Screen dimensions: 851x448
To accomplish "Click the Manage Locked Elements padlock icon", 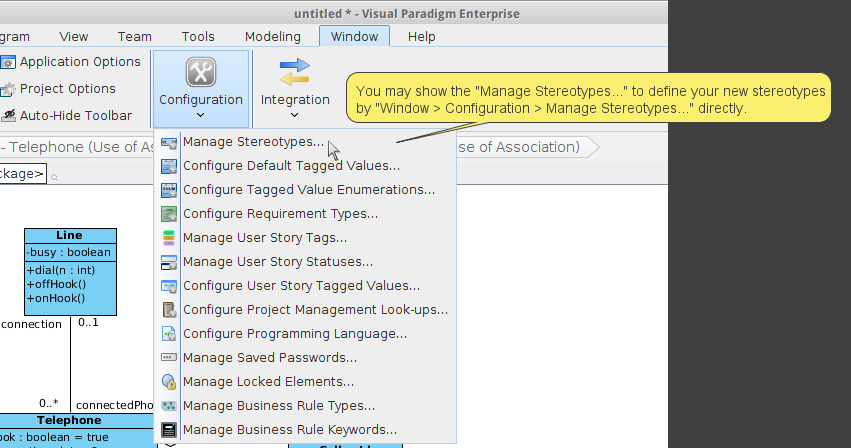I will [x=169, y=382].
